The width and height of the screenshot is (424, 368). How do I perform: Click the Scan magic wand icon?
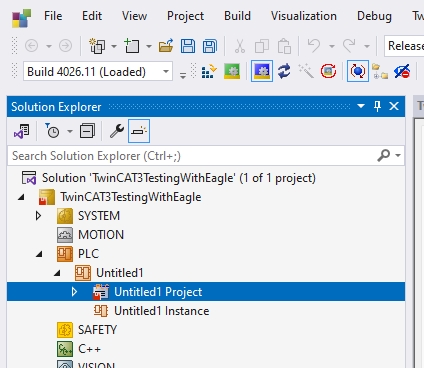coord(306,71)
